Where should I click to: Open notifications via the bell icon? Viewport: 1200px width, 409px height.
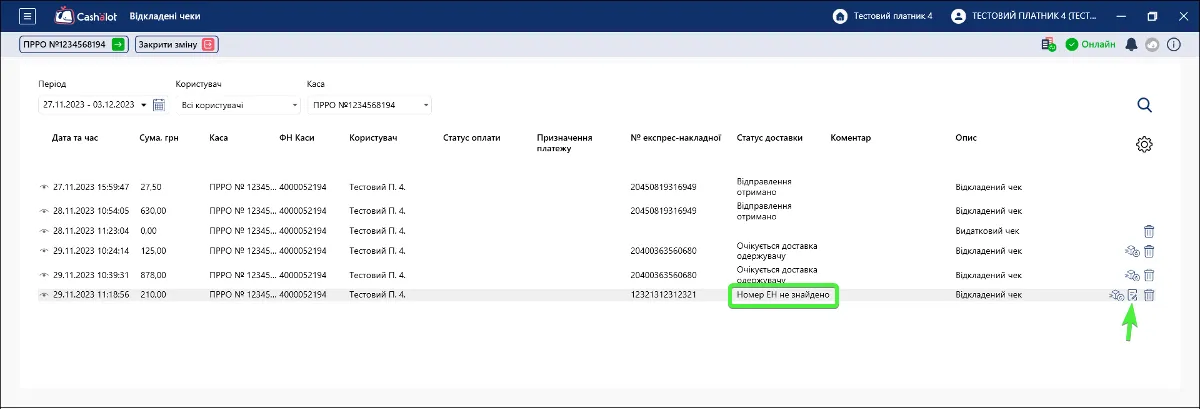pyautogui.click(x=1132, y=44)
